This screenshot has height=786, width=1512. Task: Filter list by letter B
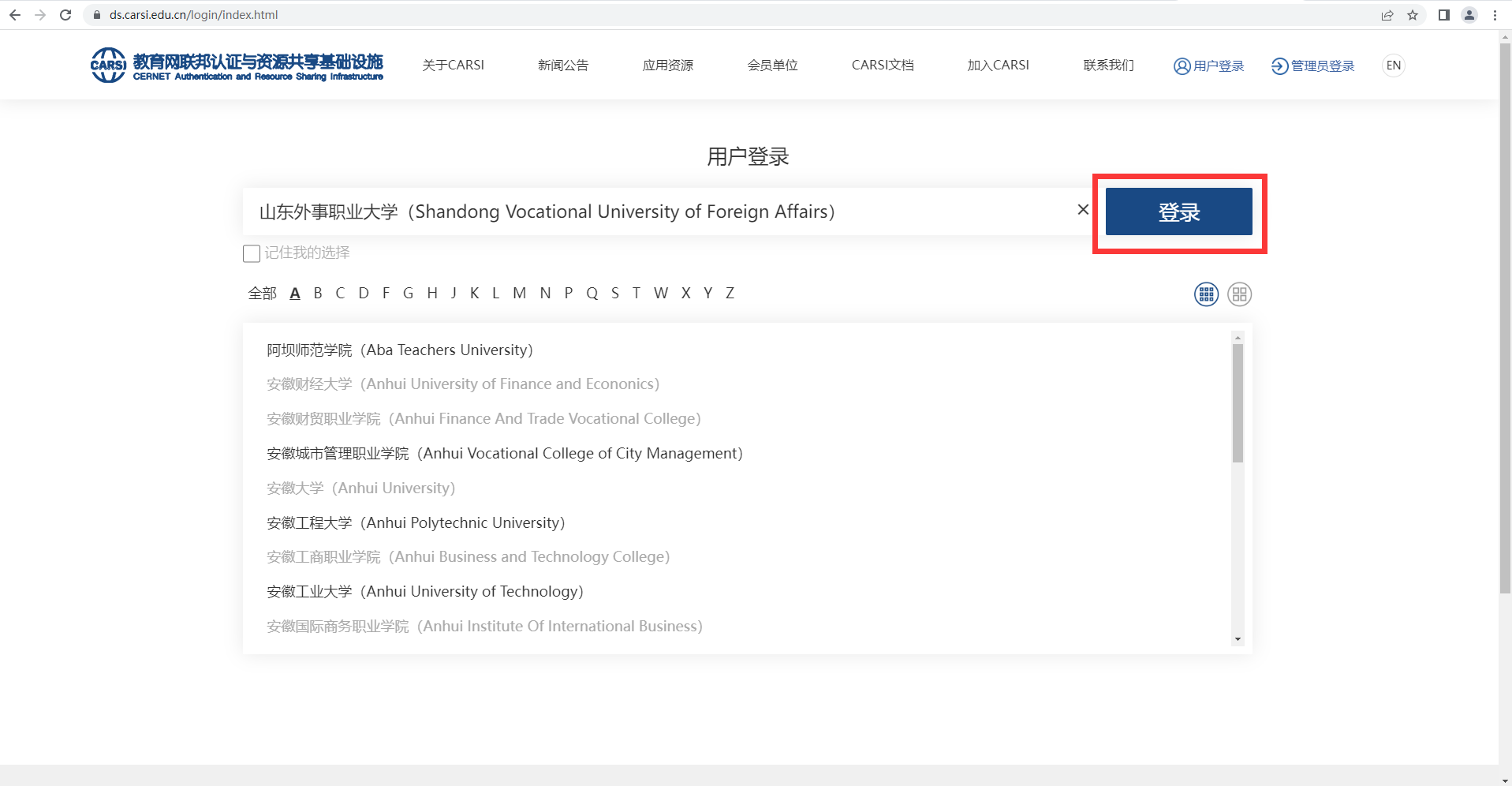[318, 294]
